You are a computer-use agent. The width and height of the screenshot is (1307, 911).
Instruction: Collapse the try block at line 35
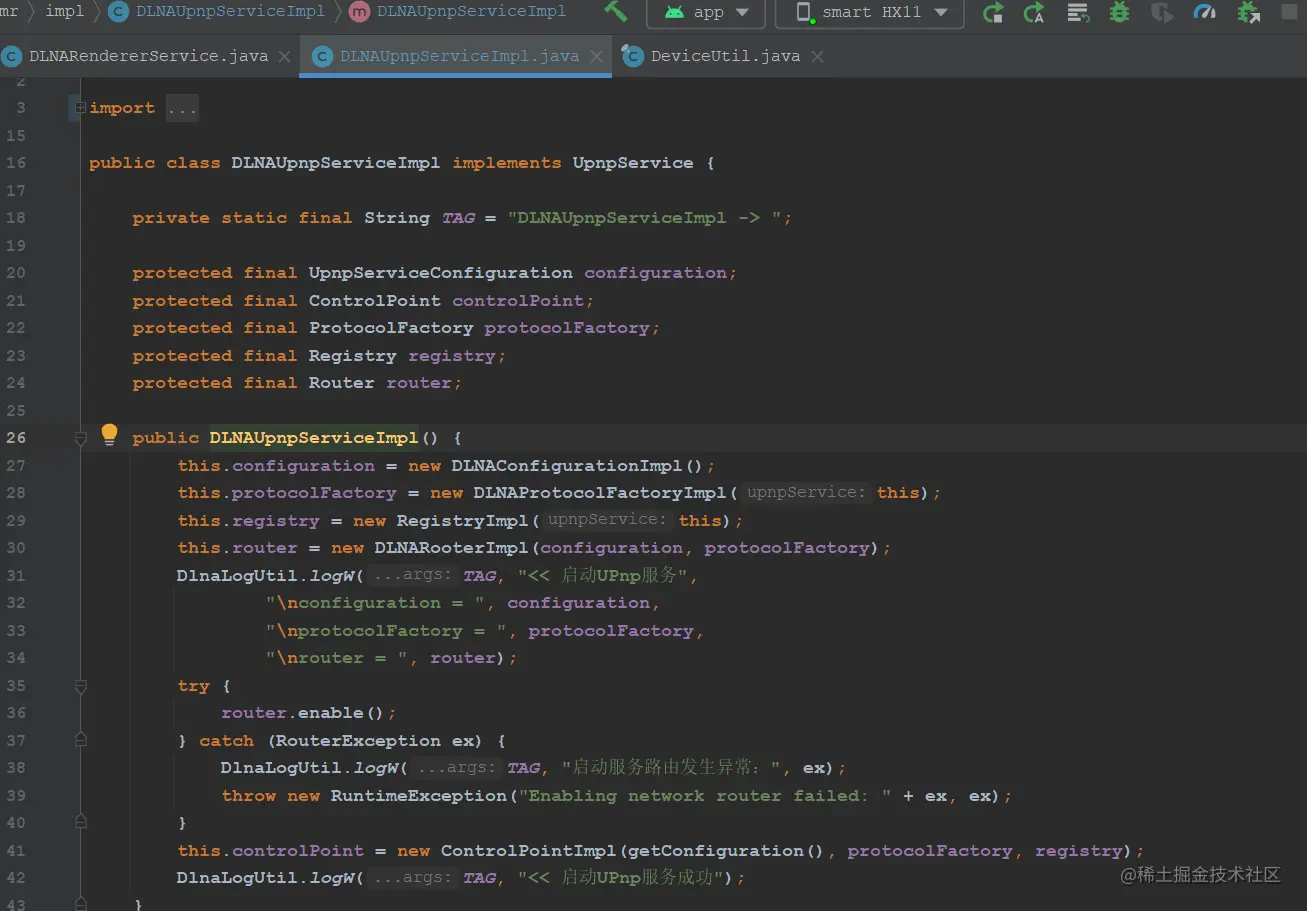pyautogui.click(x=80, y=686)
